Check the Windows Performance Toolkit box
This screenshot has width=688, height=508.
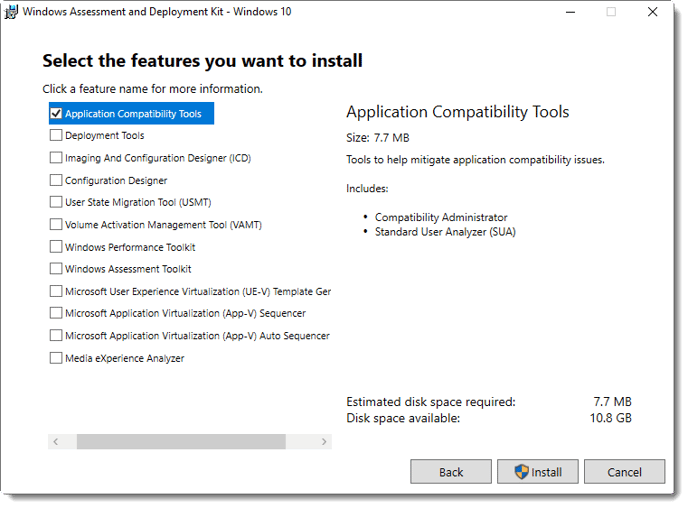(x=56, y=247)
